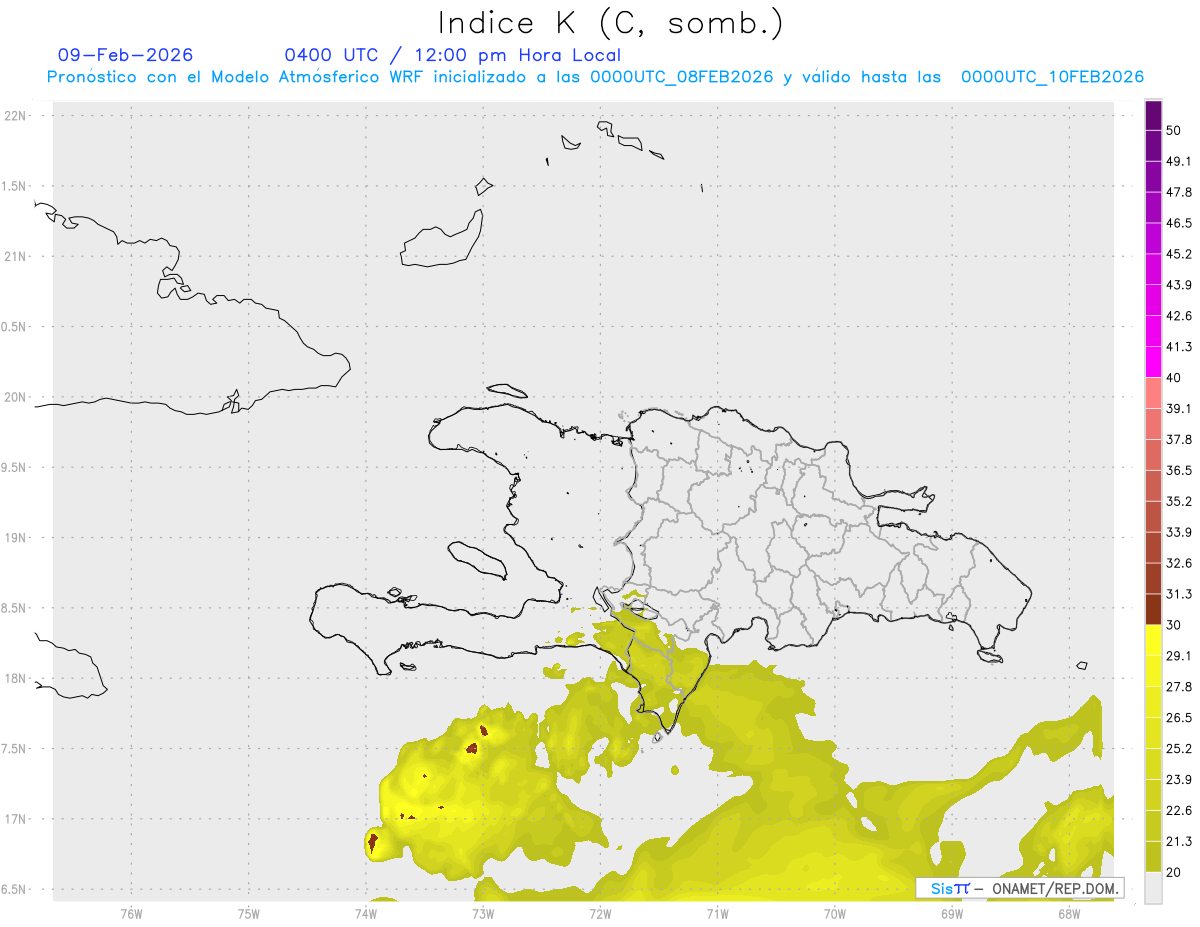Click the colorbar value "37.8"
Screen dimensions: 1200x927
tap(1178, 440)
